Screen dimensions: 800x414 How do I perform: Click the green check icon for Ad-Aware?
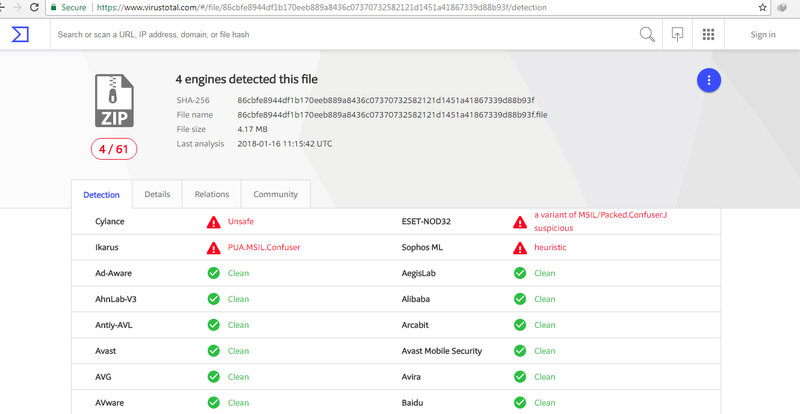pyautogui.click(x=213, y=273)
